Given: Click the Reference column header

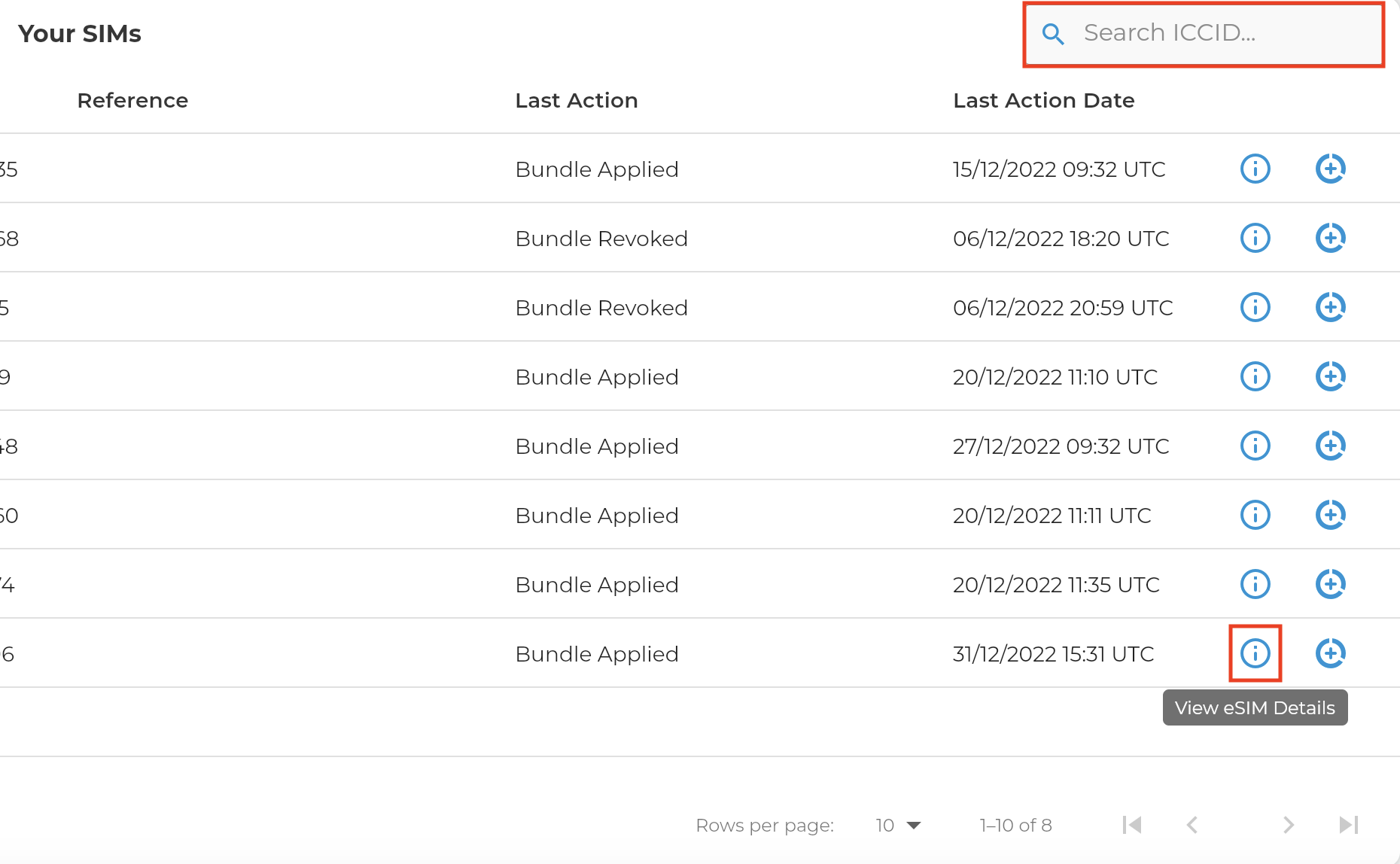Looking at the screenshot, I should pyautogui.click(x=132, y=101).
